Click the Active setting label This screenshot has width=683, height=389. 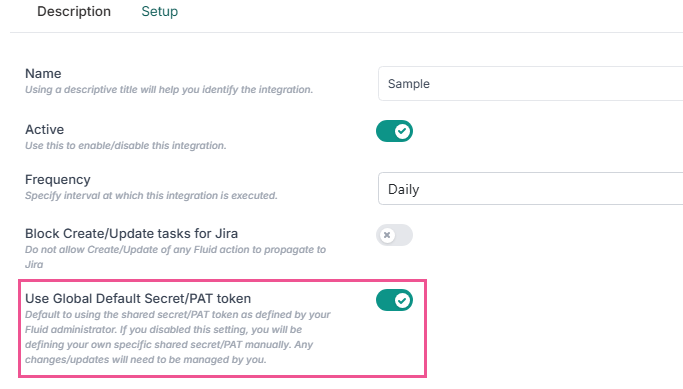click(x=44, y=130)
